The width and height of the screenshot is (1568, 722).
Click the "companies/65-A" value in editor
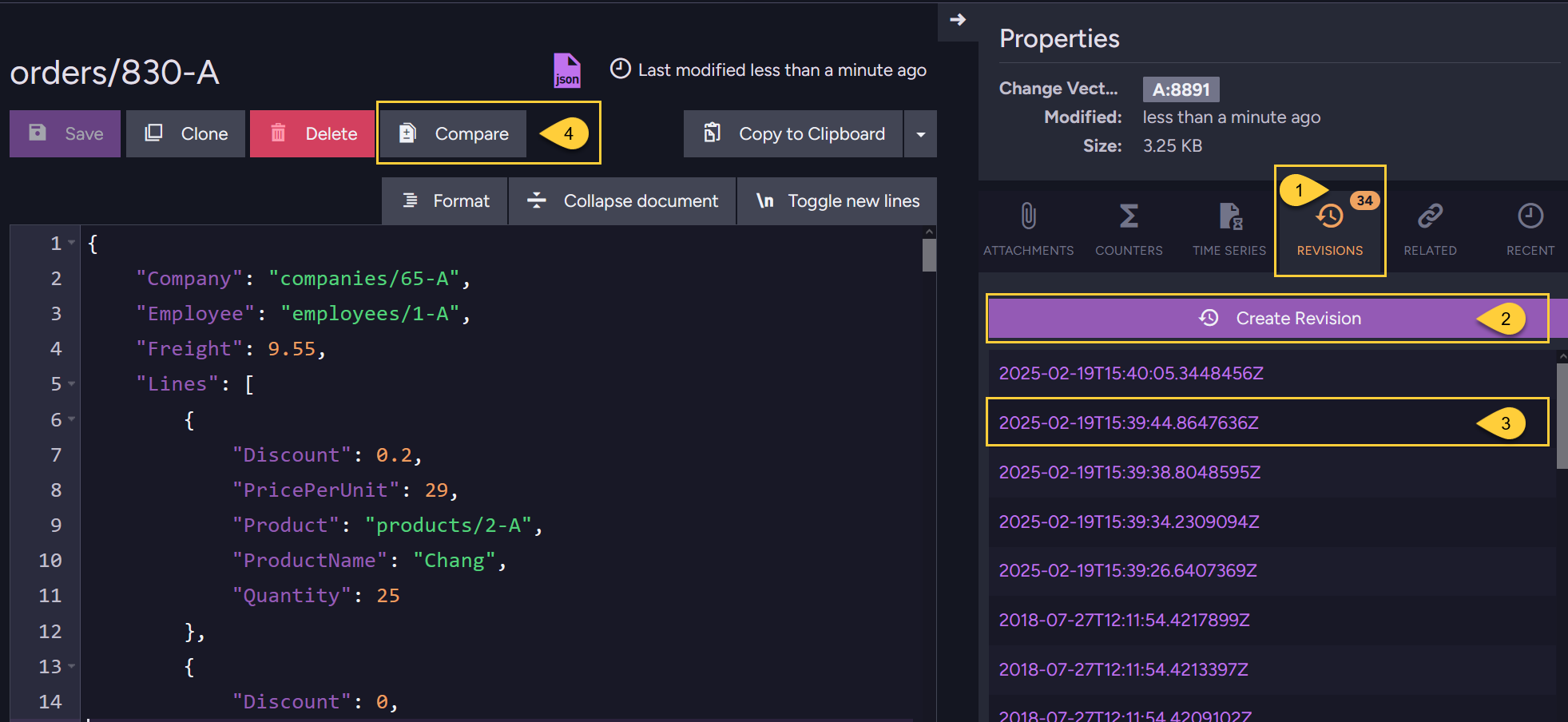point(363,278)
